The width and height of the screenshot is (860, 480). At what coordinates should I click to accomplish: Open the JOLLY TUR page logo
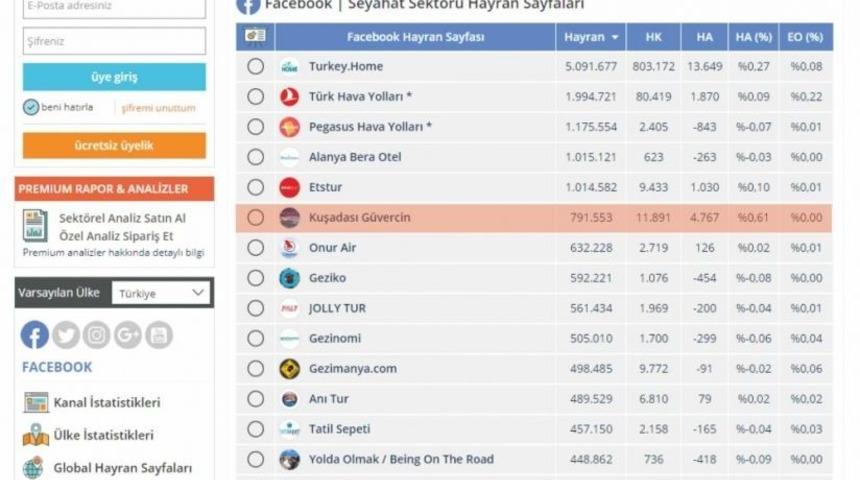(289, 308)
